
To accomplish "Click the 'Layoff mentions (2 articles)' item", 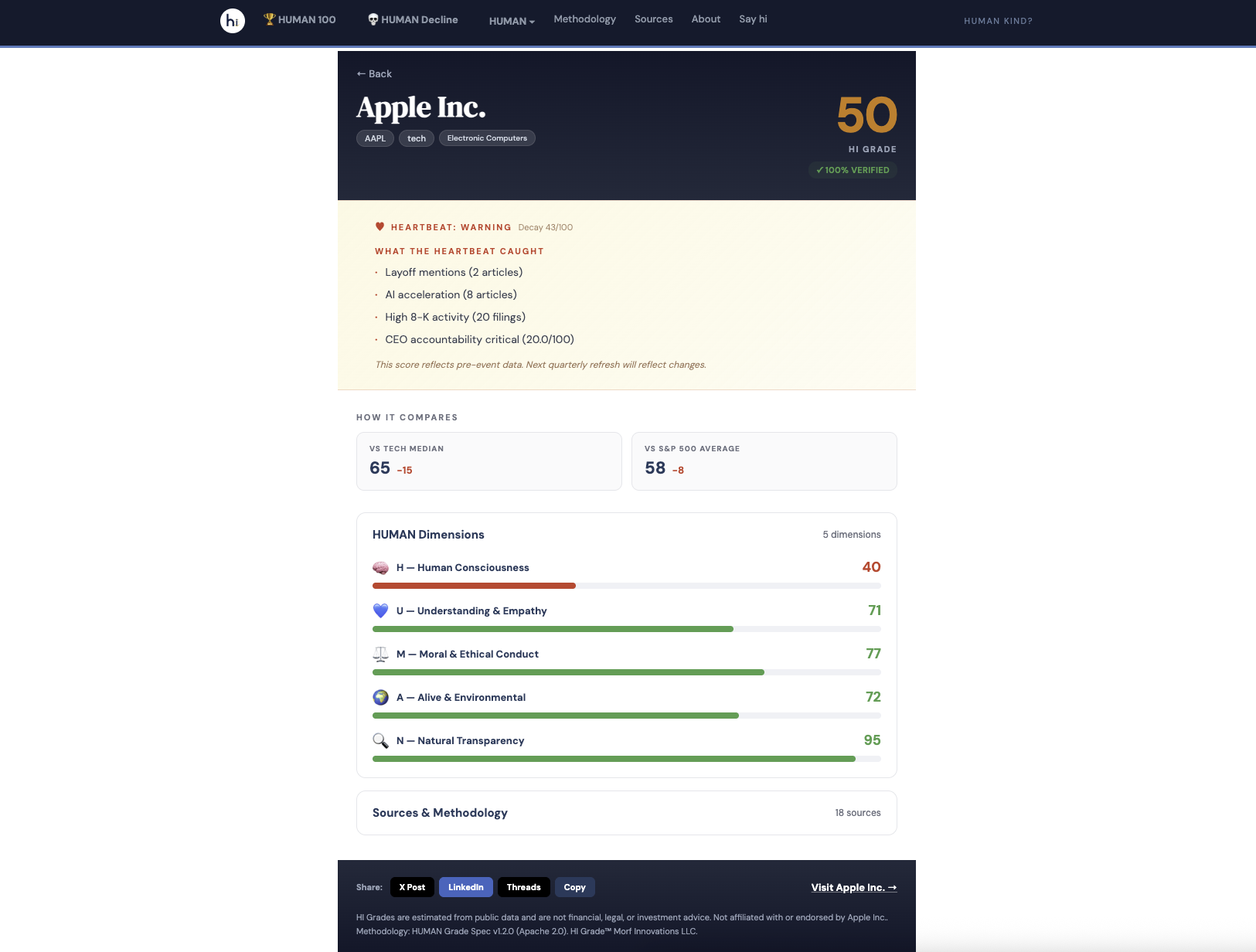I will pos(454,273).
